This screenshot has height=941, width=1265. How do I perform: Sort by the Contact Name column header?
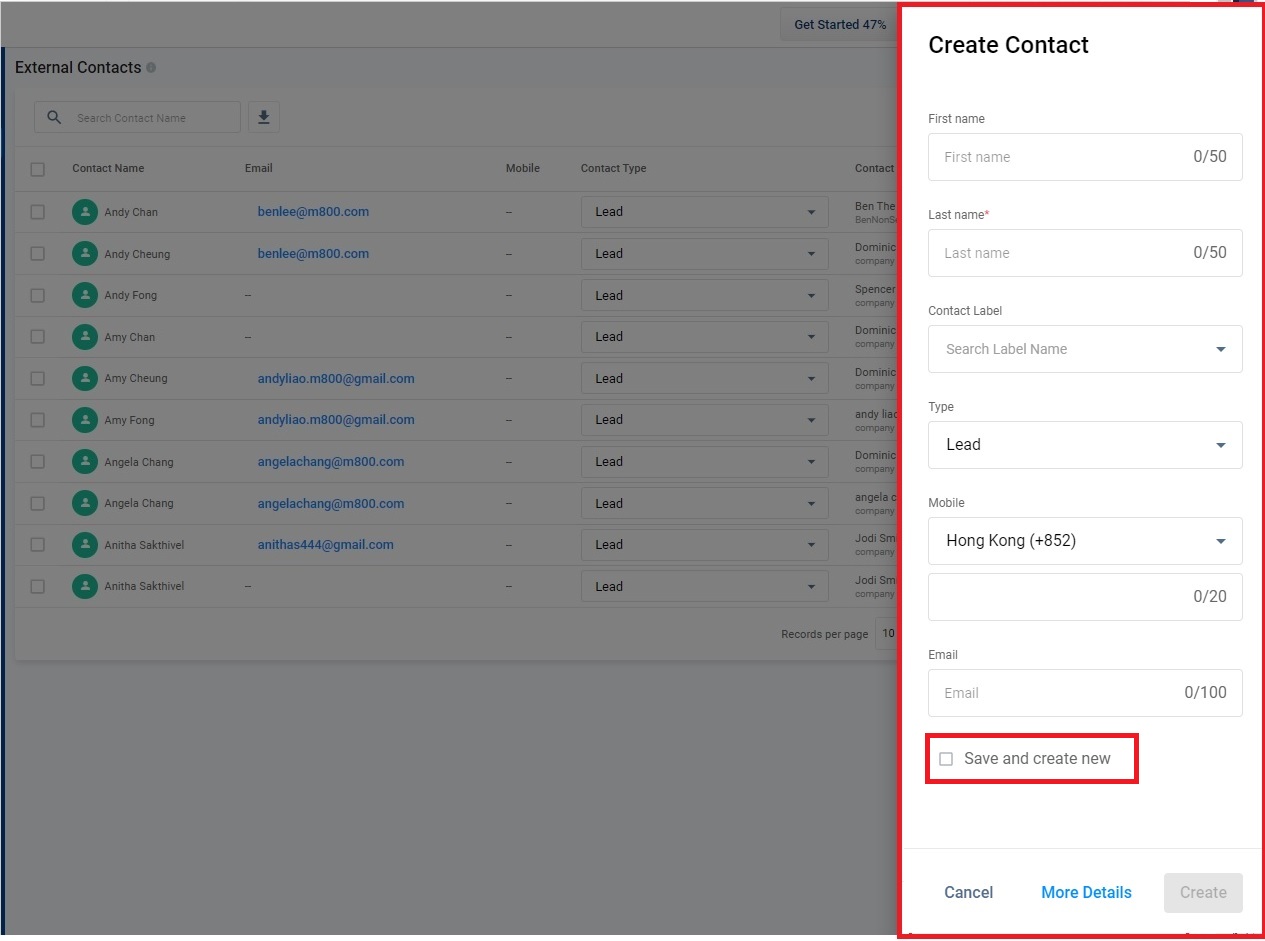coord(108,168)
